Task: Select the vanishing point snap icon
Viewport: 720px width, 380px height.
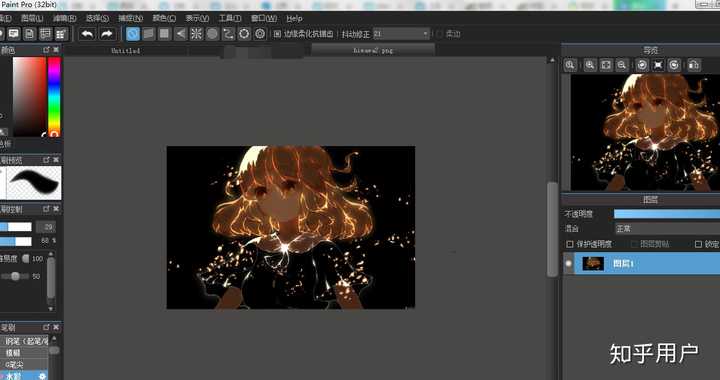Action: pyautogui.click(x=180, y=34)
